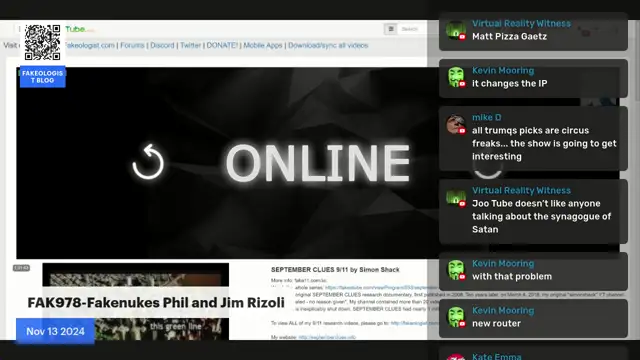Image resolution: width=640 pixels, height=360 pixels.
Task: Click mike D username in chat
Action: (x=487, y=117)
